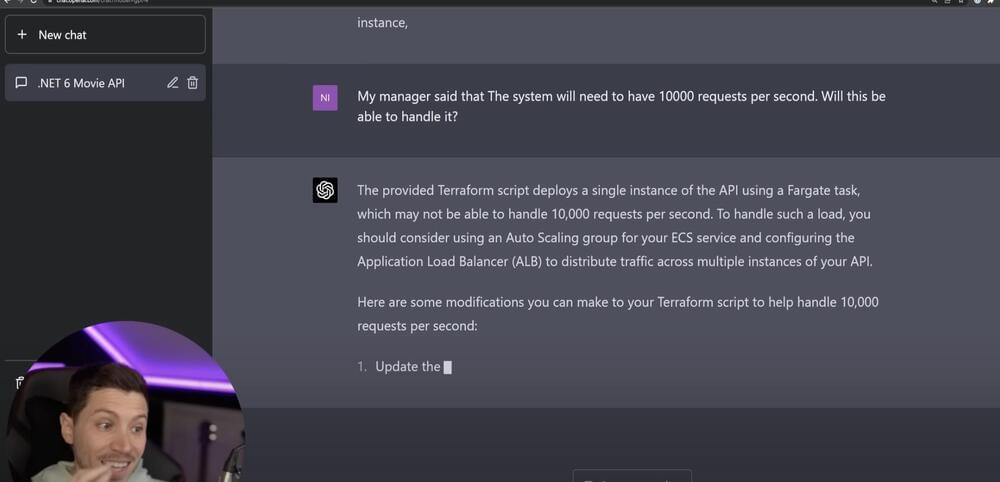1000x482 pixels.
Task: Go back using the browser back arrow
Action: coord(6,2)
